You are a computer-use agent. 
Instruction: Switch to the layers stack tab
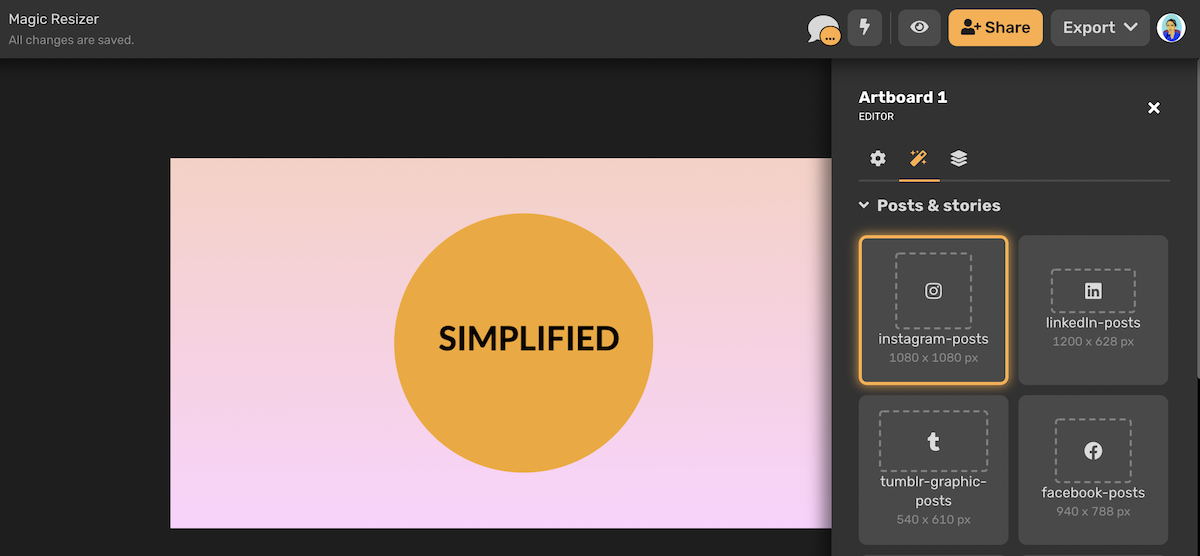click(958, 158)
